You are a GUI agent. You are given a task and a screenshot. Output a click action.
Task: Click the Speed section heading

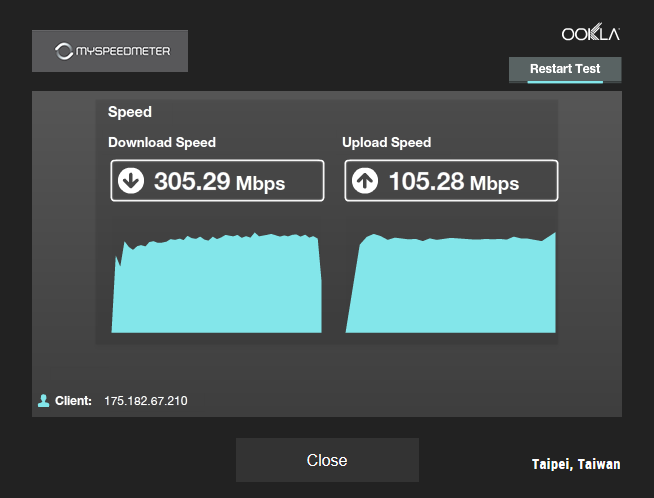click(x=130, y=112)
